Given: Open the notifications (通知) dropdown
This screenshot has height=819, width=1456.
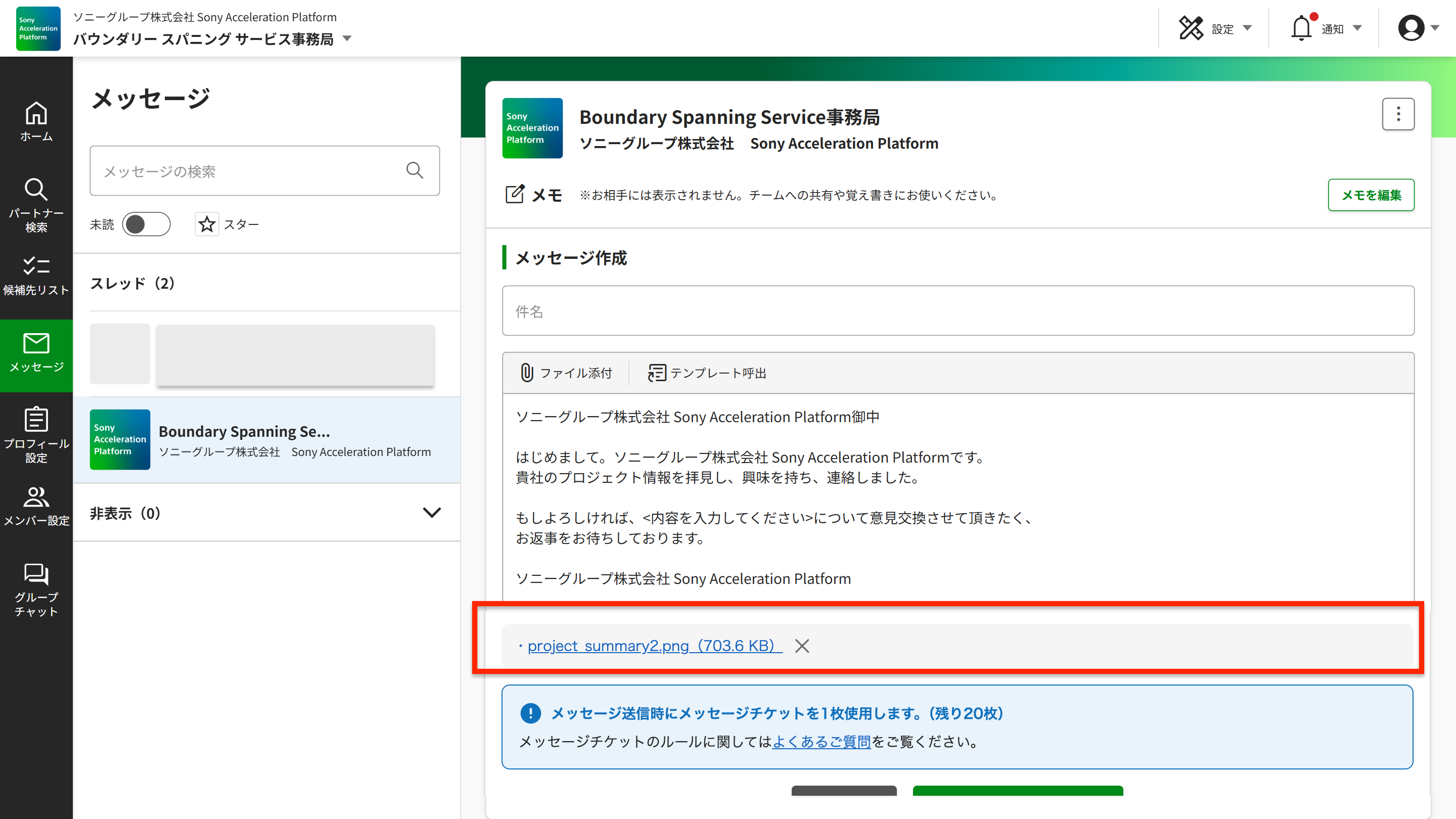Looking at the screenshot, I should tap(1326, 28).
